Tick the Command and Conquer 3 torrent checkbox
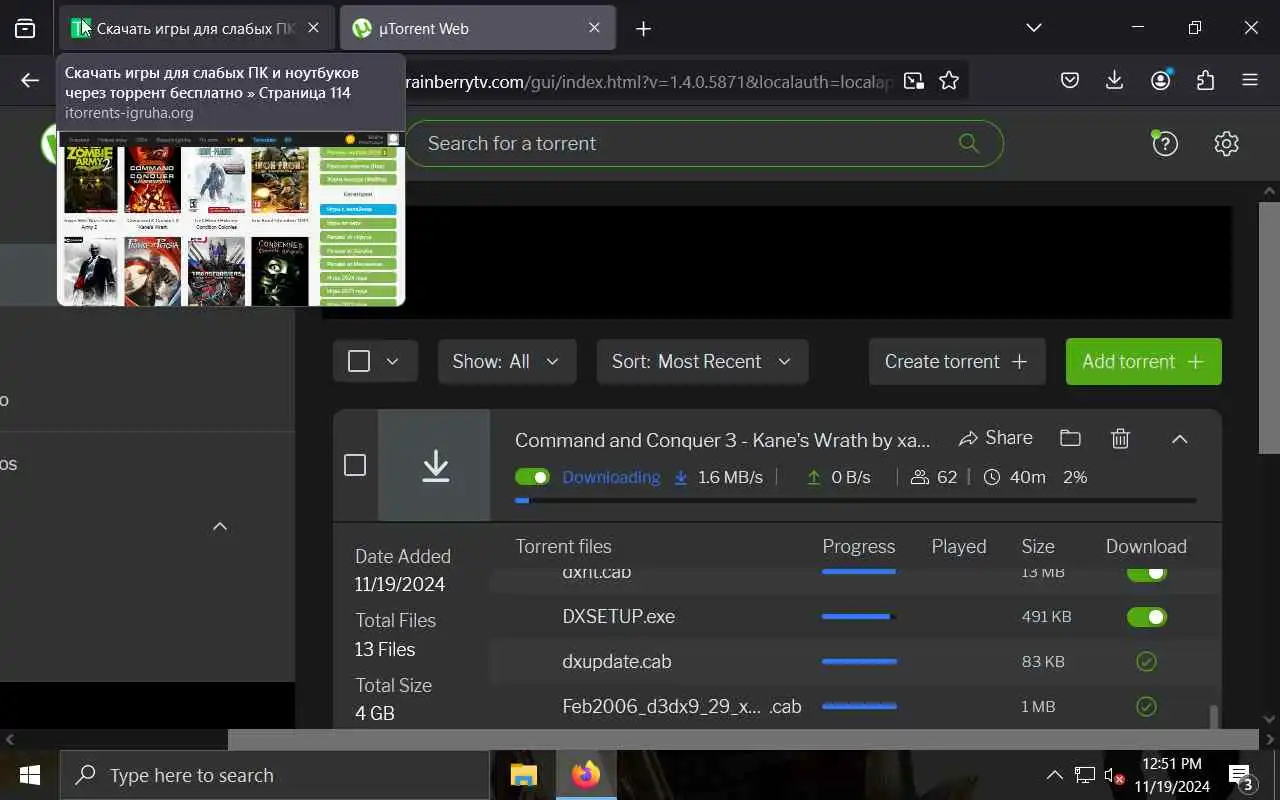The image size is (1280, 800). (x=355, y=465)
